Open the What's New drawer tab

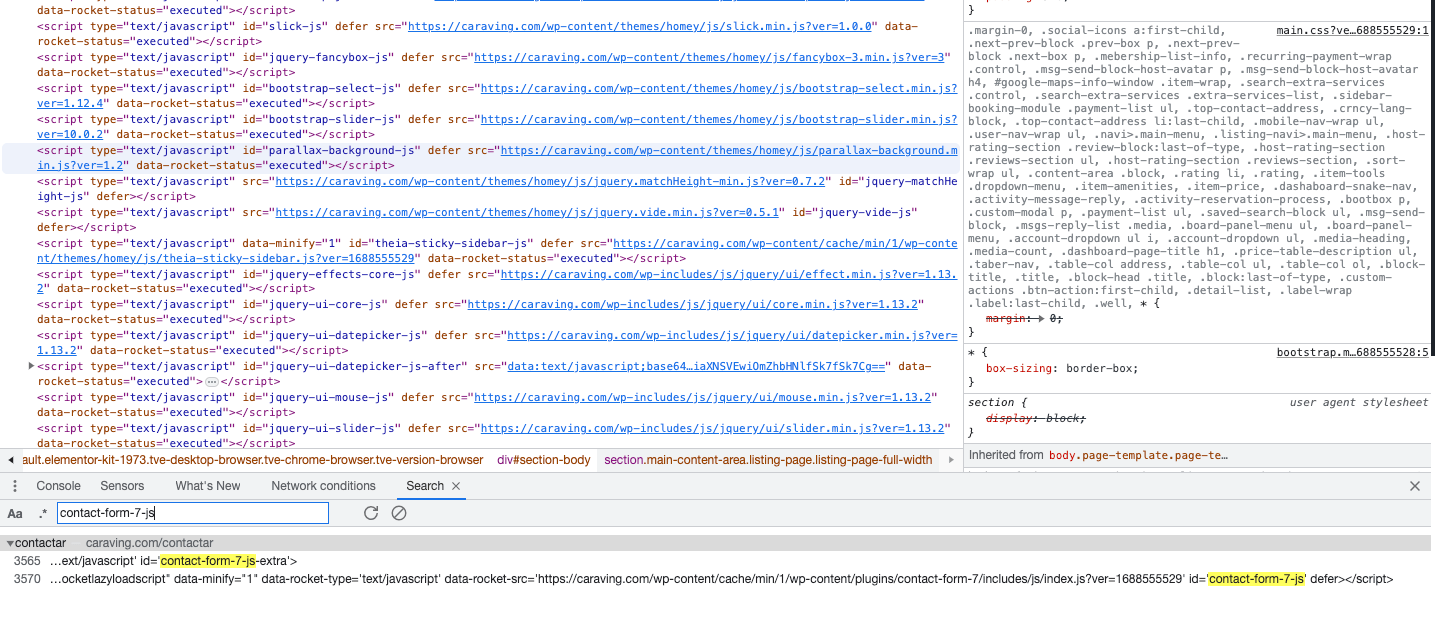208,486
